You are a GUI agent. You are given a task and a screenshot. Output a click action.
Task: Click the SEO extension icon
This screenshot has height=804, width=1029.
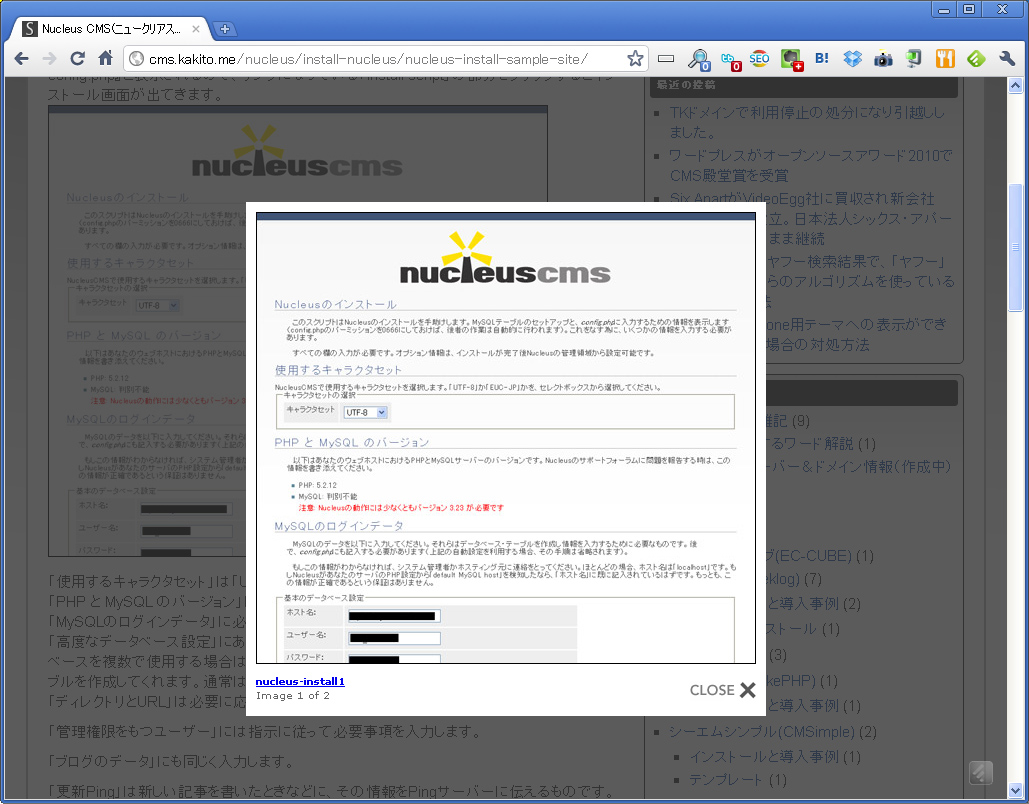(760, 59)
